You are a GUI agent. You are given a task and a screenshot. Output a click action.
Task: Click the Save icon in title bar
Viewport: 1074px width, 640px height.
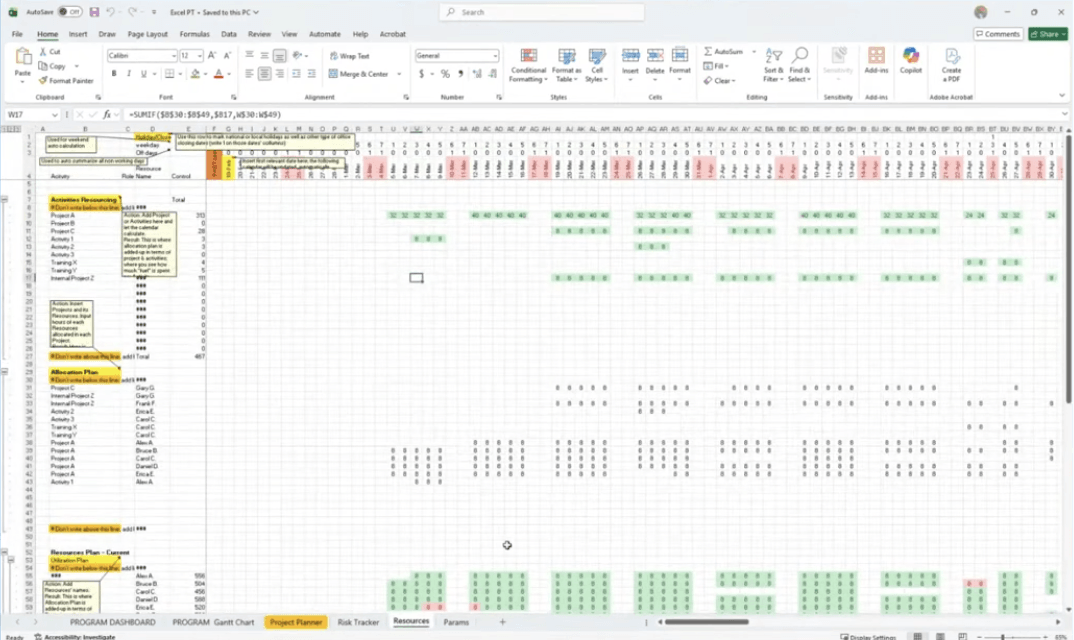point(94,12)
